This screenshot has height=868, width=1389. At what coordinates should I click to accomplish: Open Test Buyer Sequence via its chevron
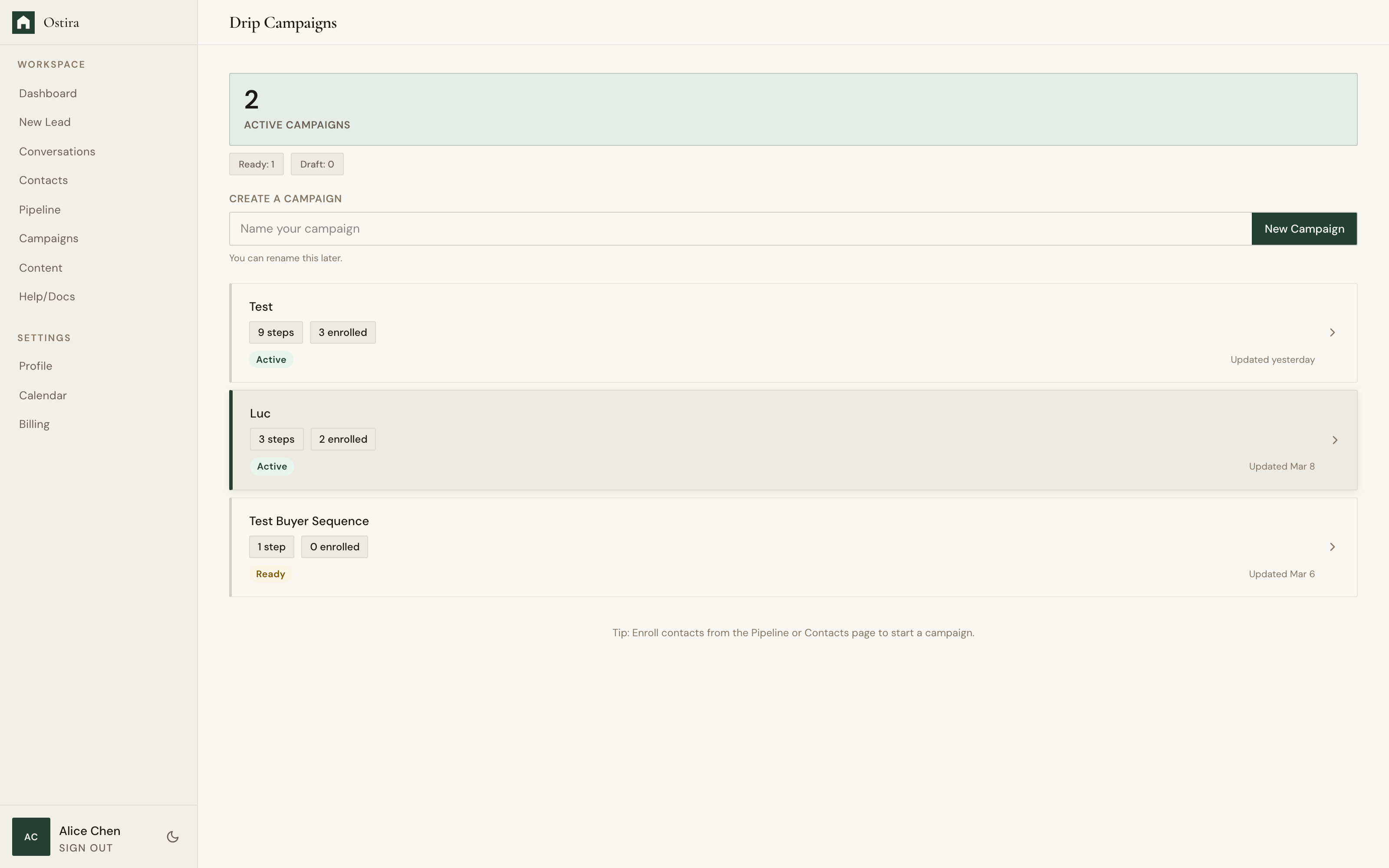point(1332,546)
